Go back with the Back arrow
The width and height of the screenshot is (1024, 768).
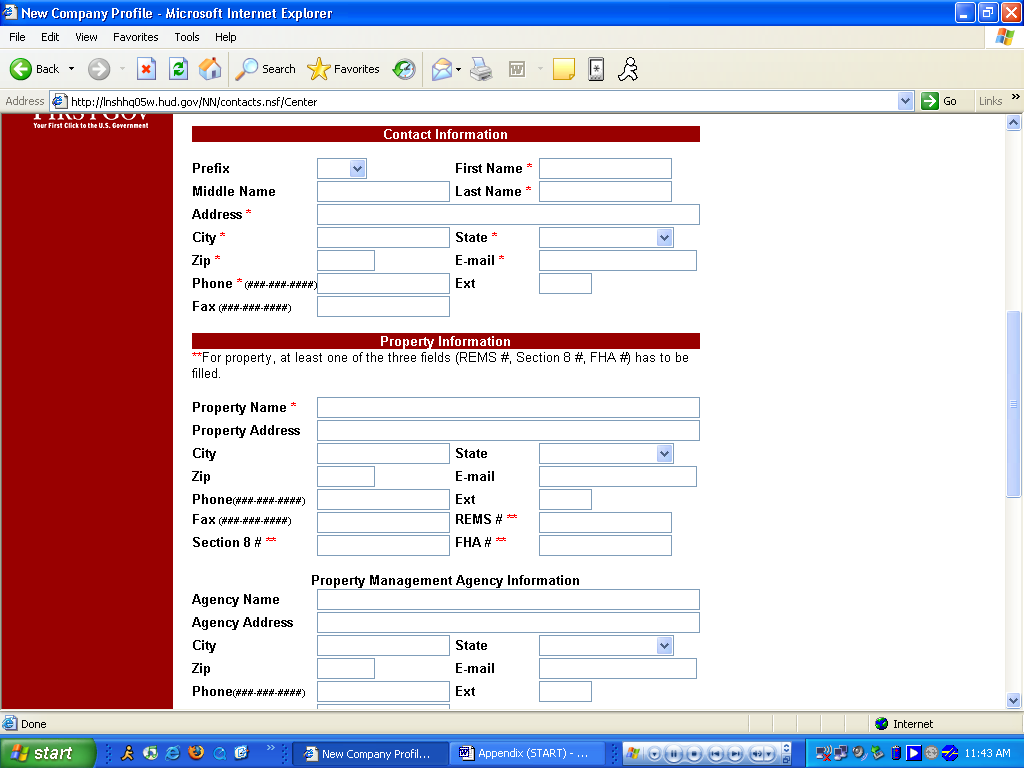click(34, 69)
